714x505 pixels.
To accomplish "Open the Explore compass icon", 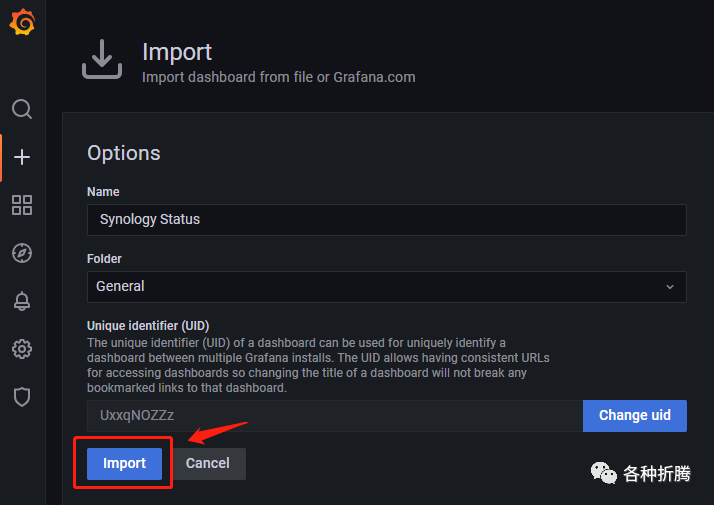I will point(22,253).
